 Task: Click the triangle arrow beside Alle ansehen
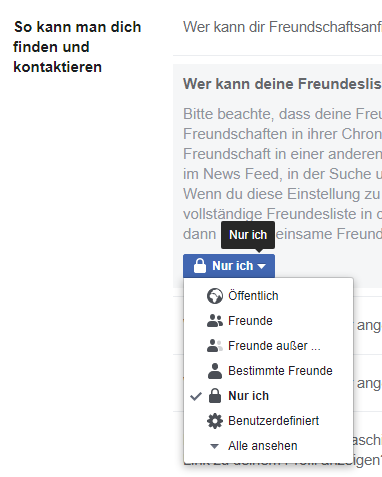[x=215, y=446]
